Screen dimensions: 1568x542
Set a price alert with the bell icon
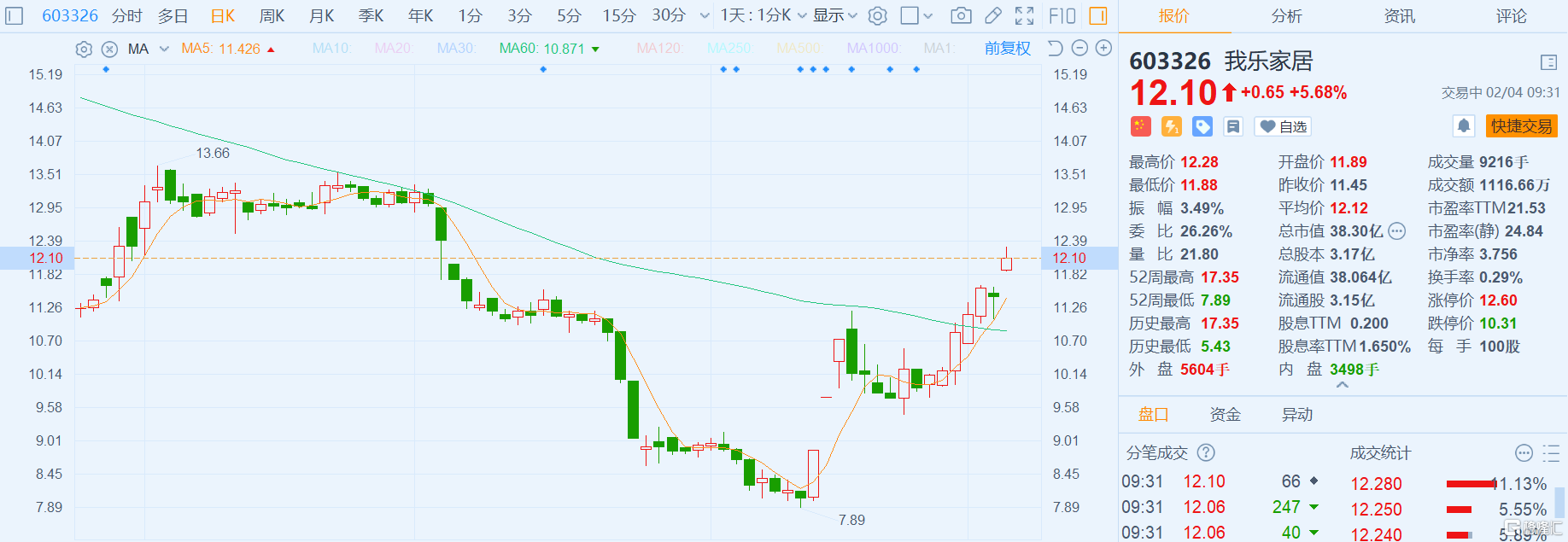click(1464, 126)
